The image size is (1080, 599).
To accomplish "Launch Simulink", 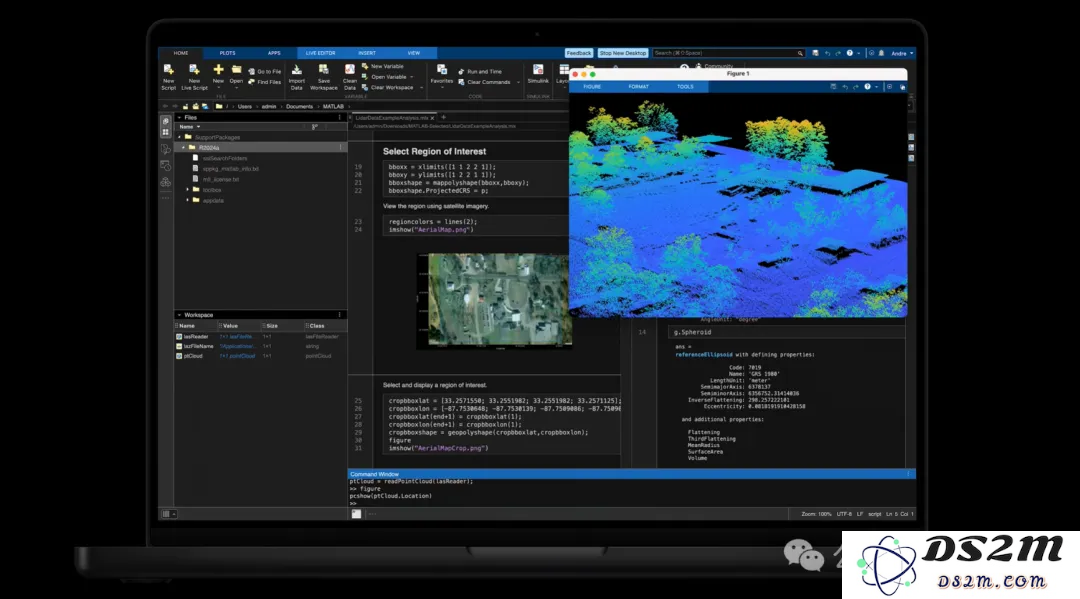I will click(x=538, y=74).
